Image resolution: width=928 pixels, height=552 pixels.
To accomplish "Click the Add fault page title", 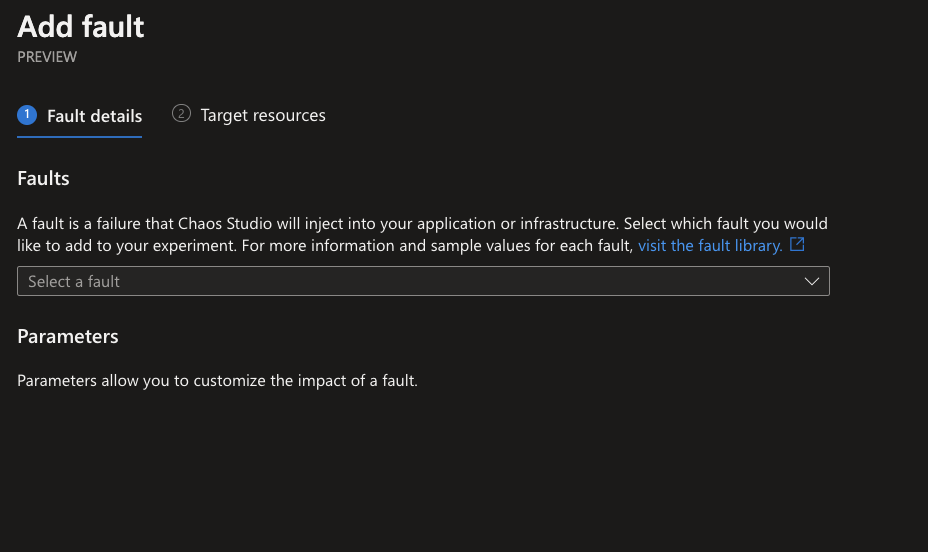I will point(80,27).
